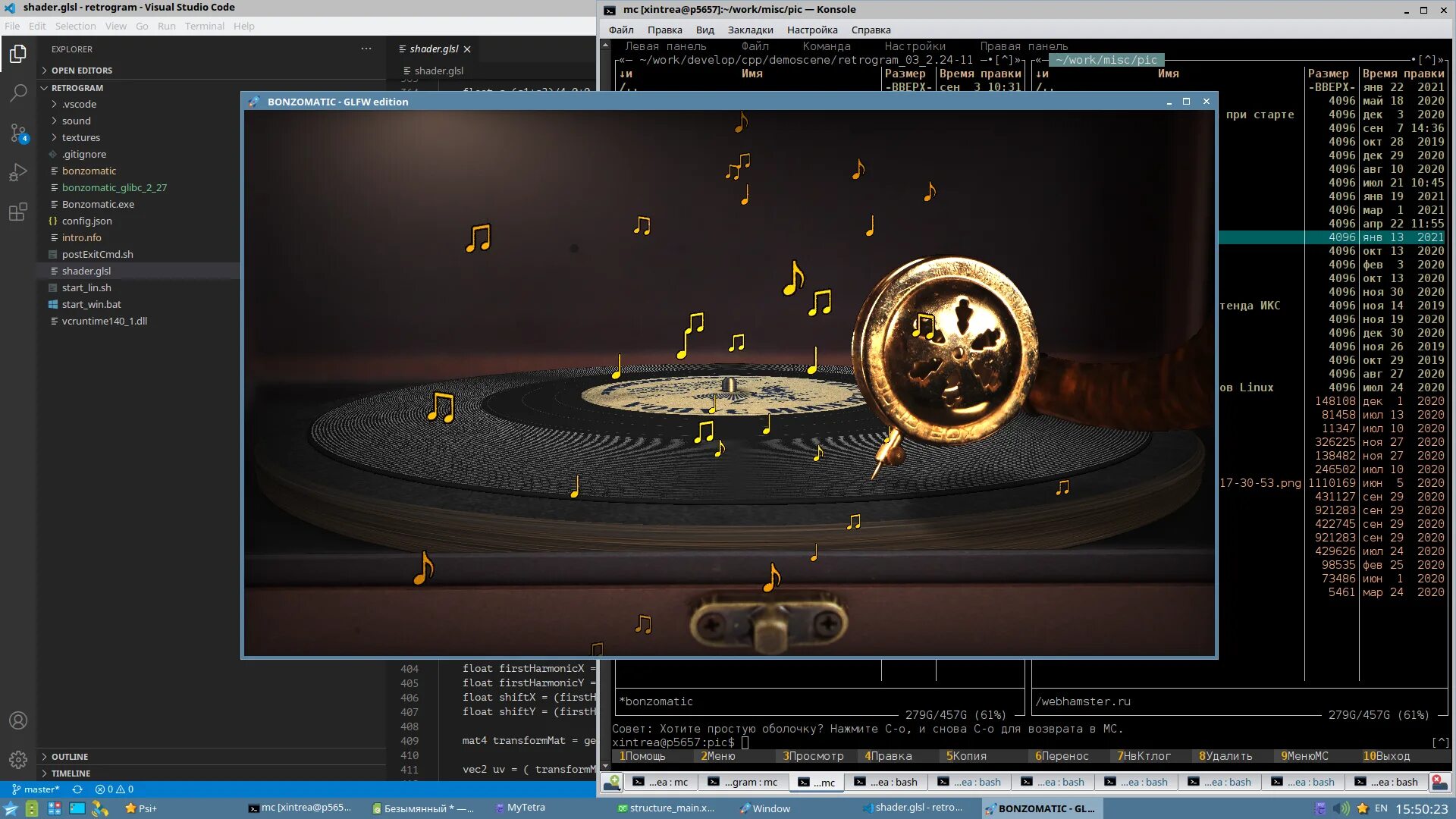Expand the textures folder
Image resolution: width=1456 pixels, height=819 pixels.
(80, 137)
